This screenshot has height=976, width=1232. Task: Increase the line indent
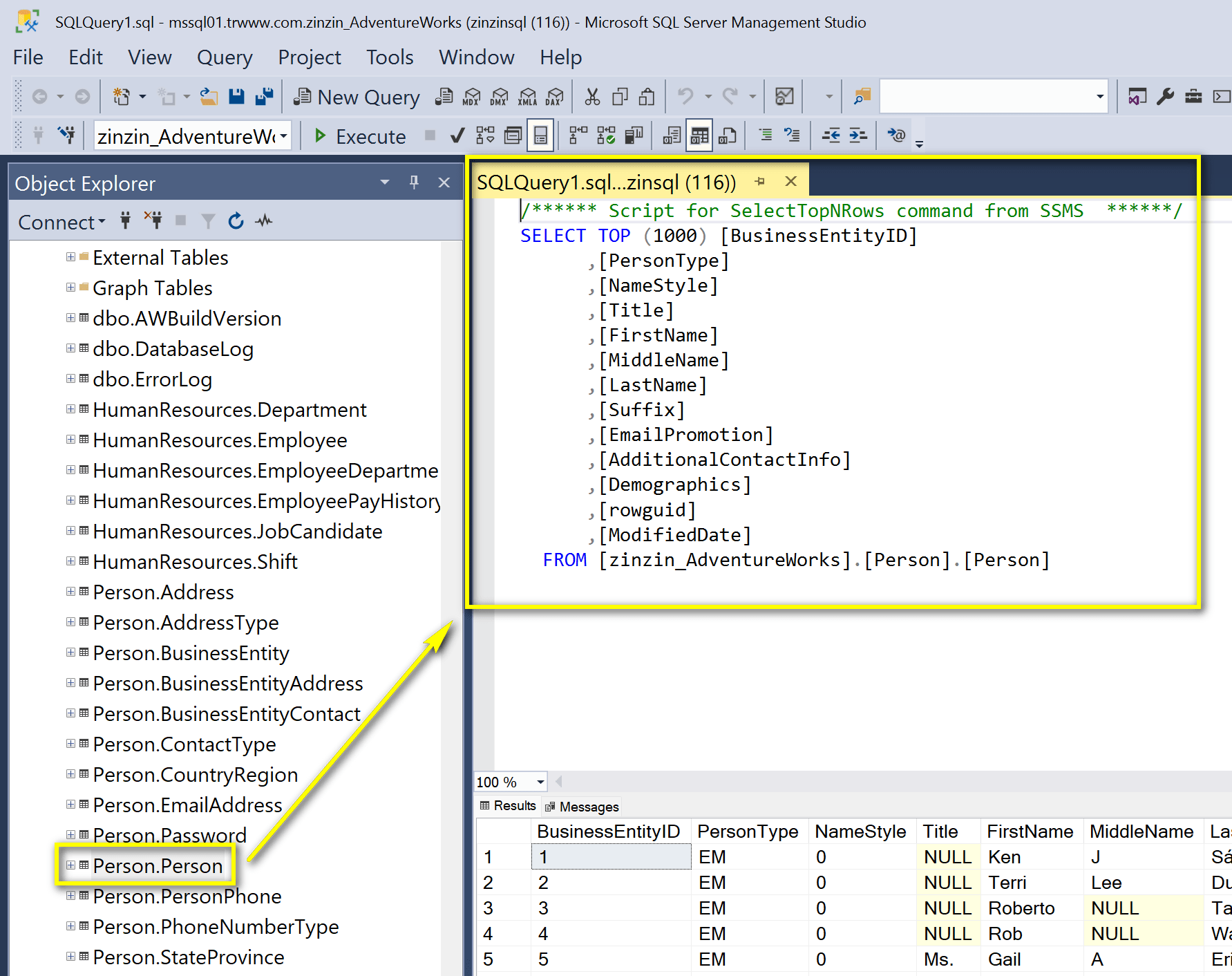pyautogui.click(x=857, y=135)
